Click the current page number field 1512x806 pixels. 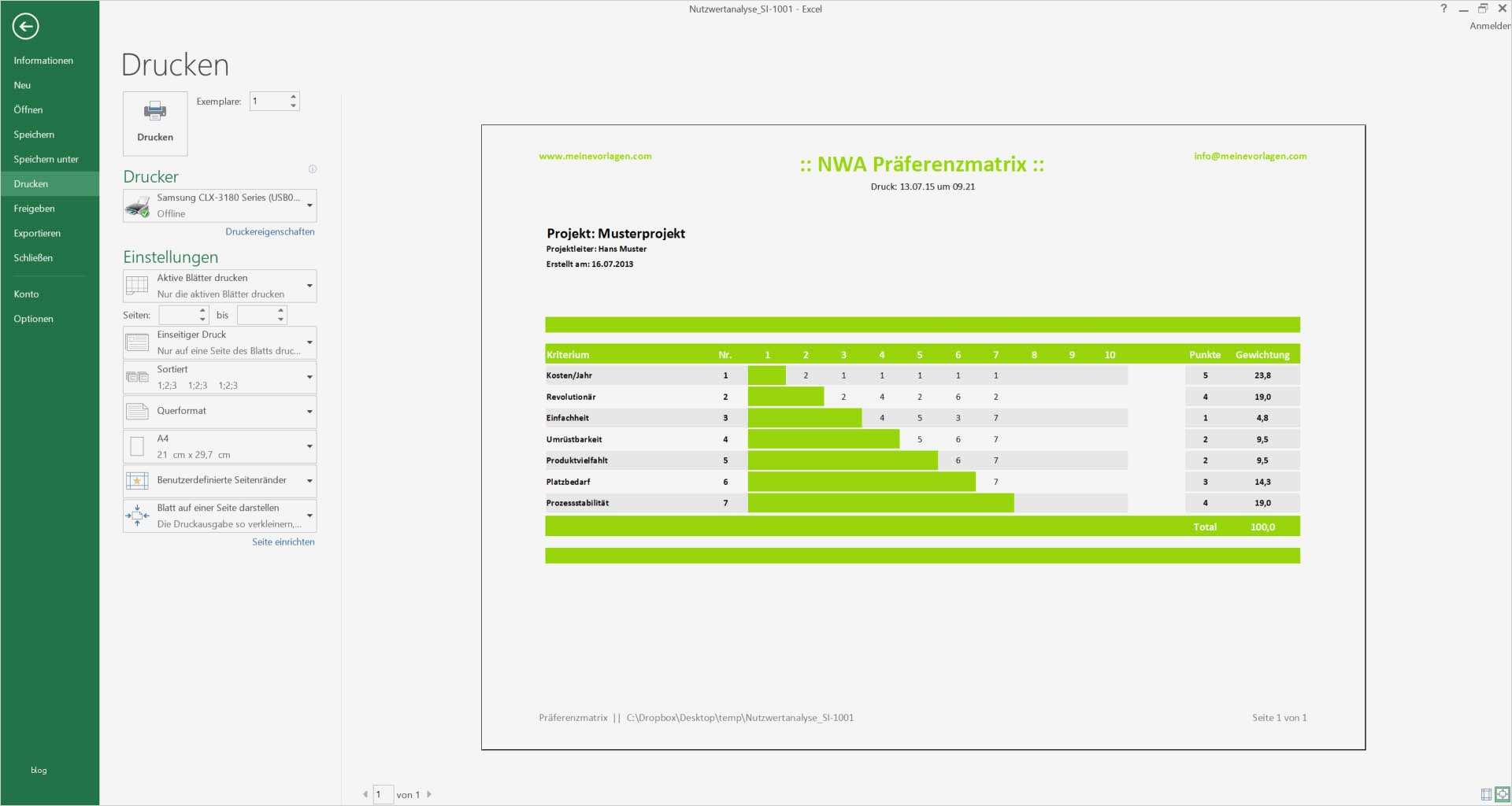coord(384,794)
